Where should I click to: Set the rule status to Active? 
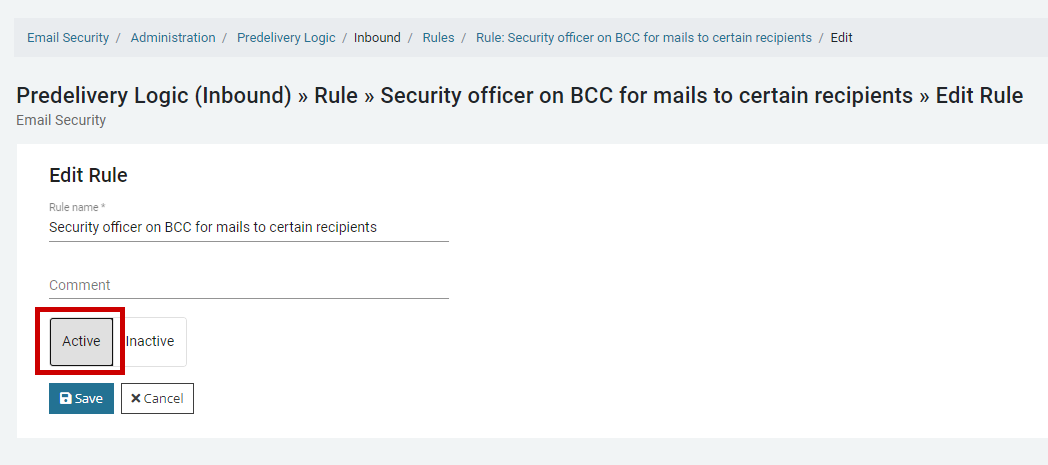click(81, 342)
